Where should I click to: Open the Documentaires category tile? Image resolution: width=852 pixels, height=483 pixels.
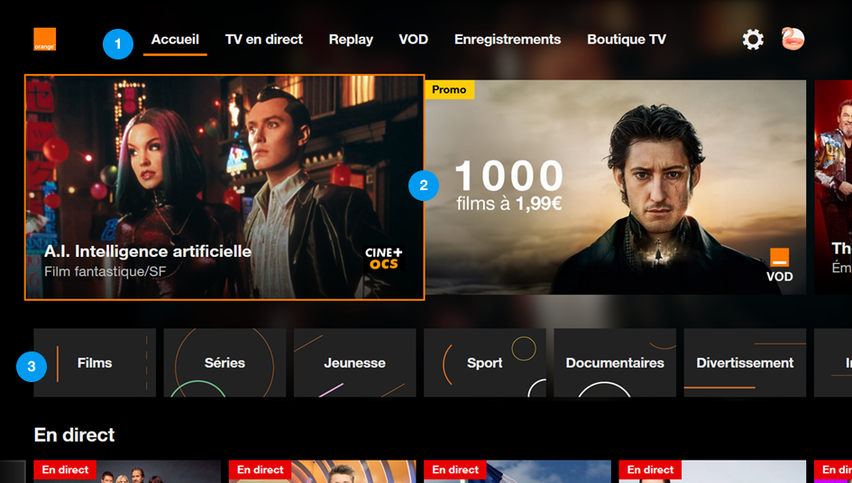pyautogui.click(x=615, y=362)
